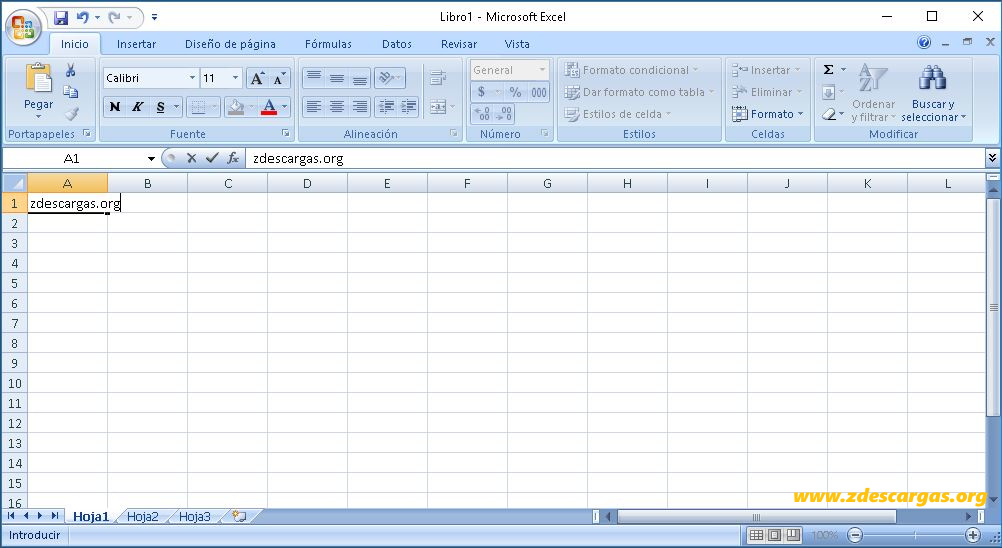The width and height of the screenshot is (1002, 548).
Task: Toggle underline with the S button
Action: click(160, 107)
